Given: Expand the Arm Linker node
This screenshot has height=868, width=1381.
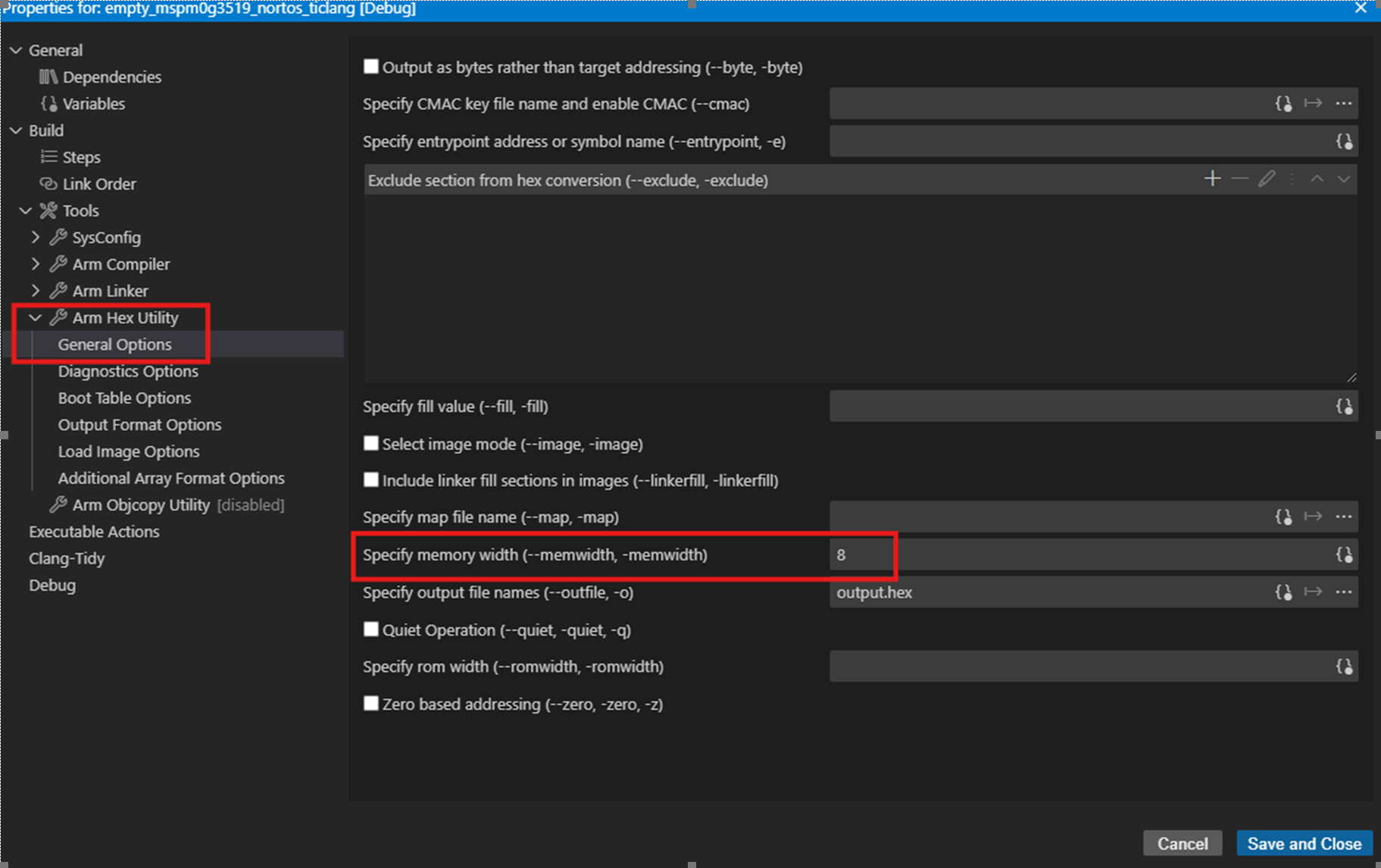Looking at the screenshot, I should [x=35, y=291].
